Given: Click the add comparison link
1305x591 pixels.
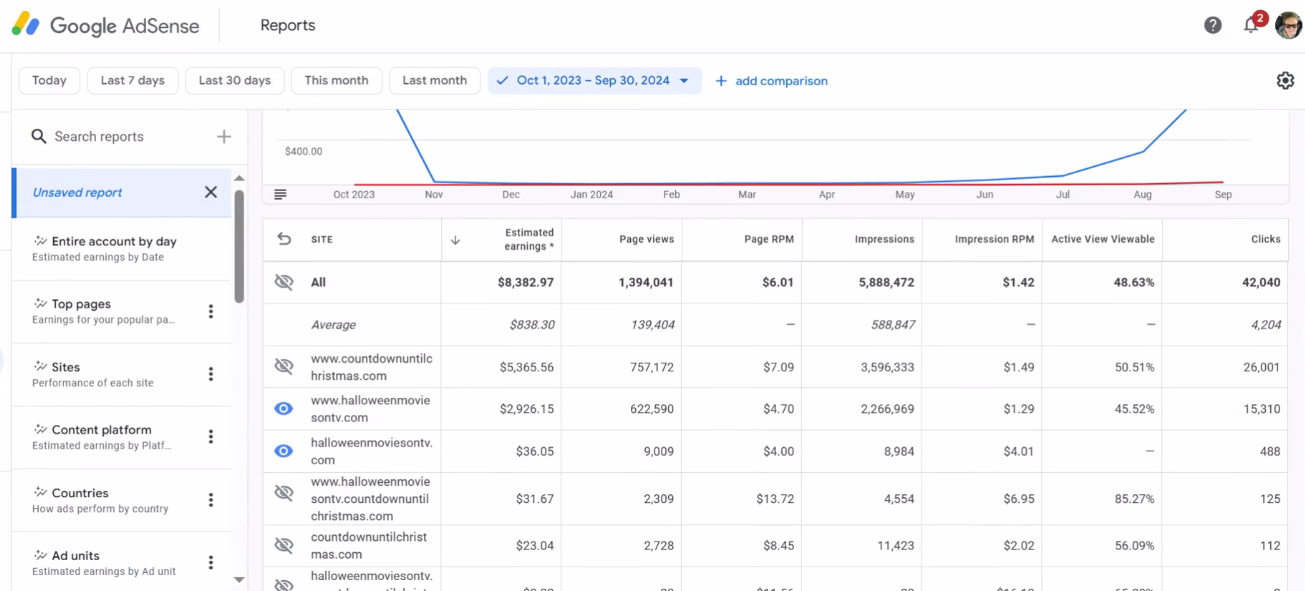Looking at the screenshot, I should [x=781, y=81].
